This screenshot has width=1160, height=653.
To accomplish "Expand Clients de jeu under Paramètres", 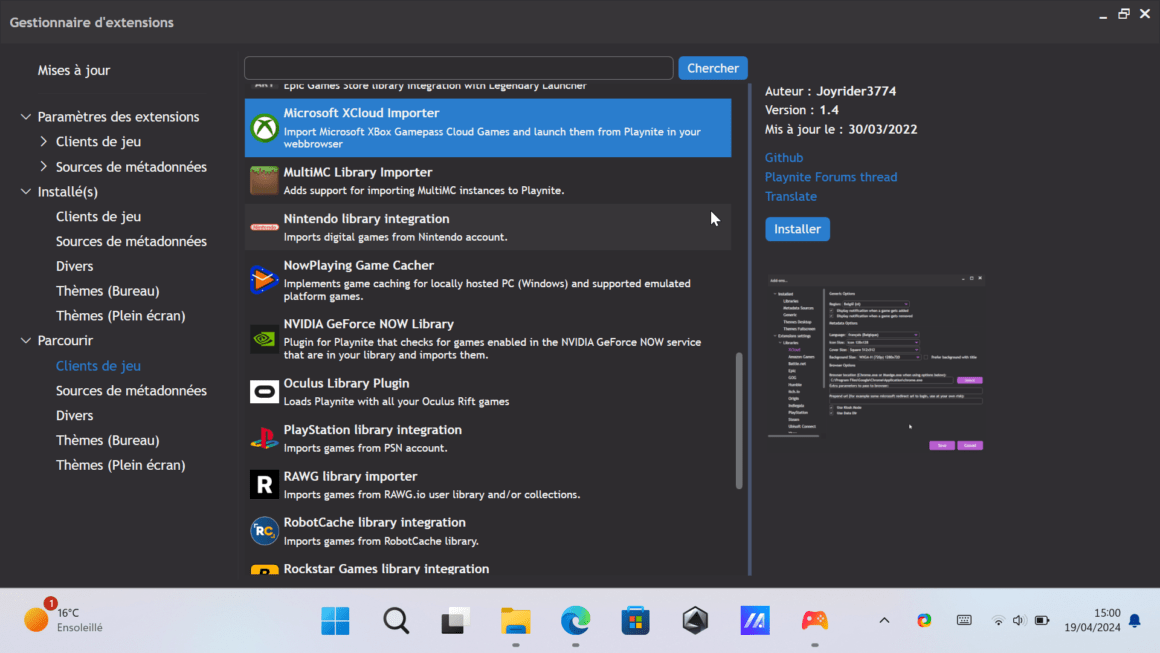I will click(x=44, y=141).
